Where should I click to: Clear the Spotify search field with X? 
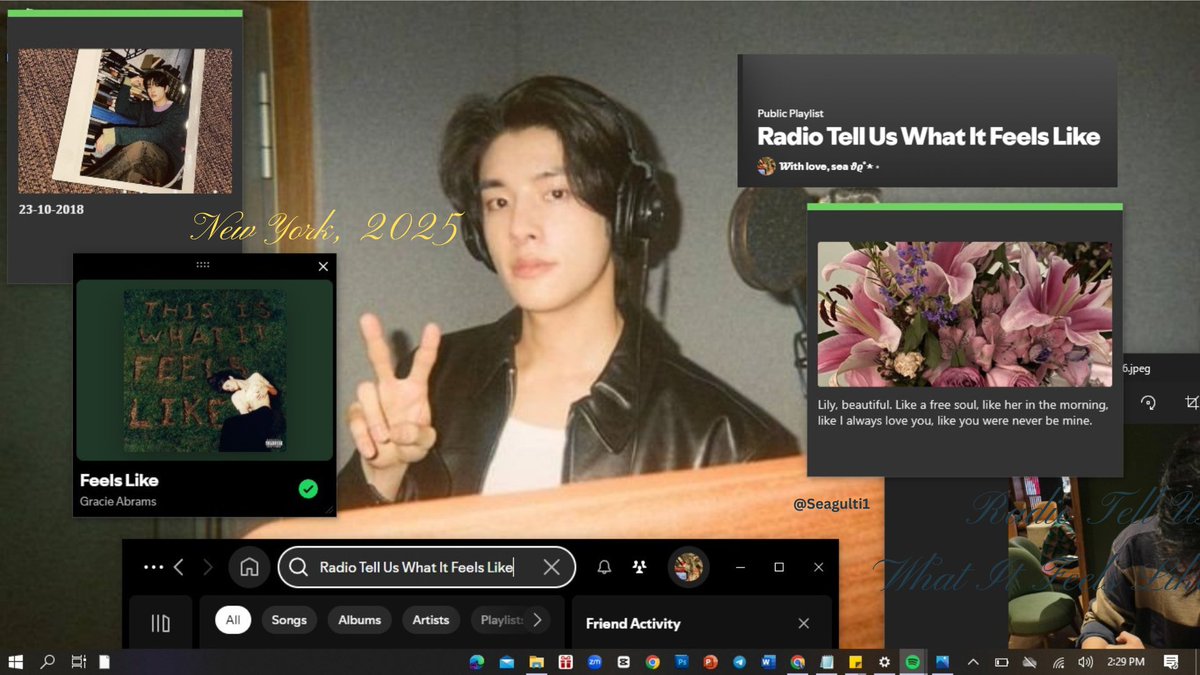click(x=551, y=567)
